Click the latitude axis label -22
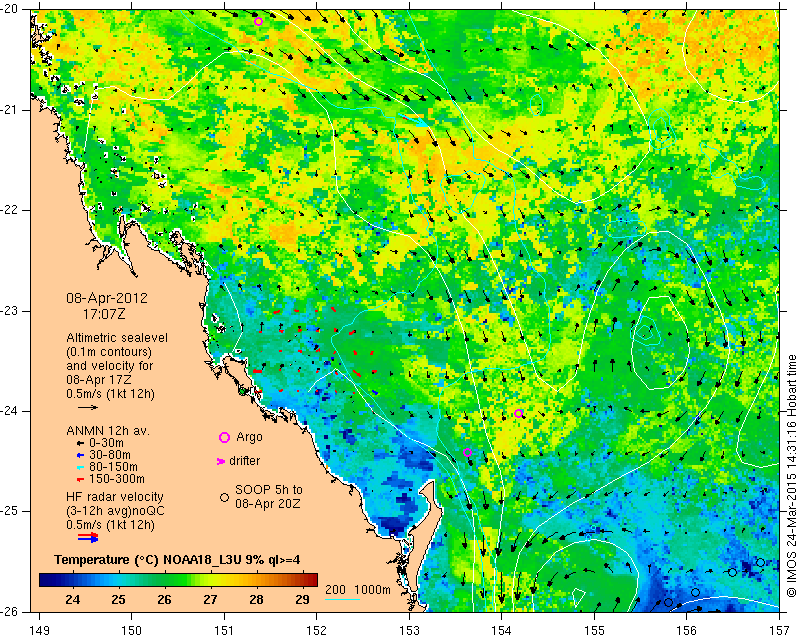The width and height of the screenshot is (800, 640). point(10,210)
